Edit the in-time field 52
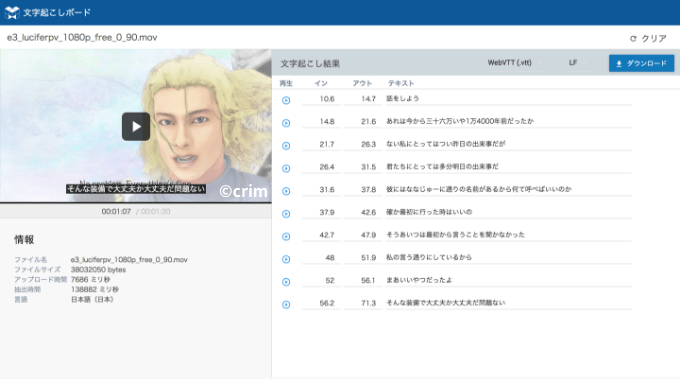The image size is (680, 380). tap(321, 281)
